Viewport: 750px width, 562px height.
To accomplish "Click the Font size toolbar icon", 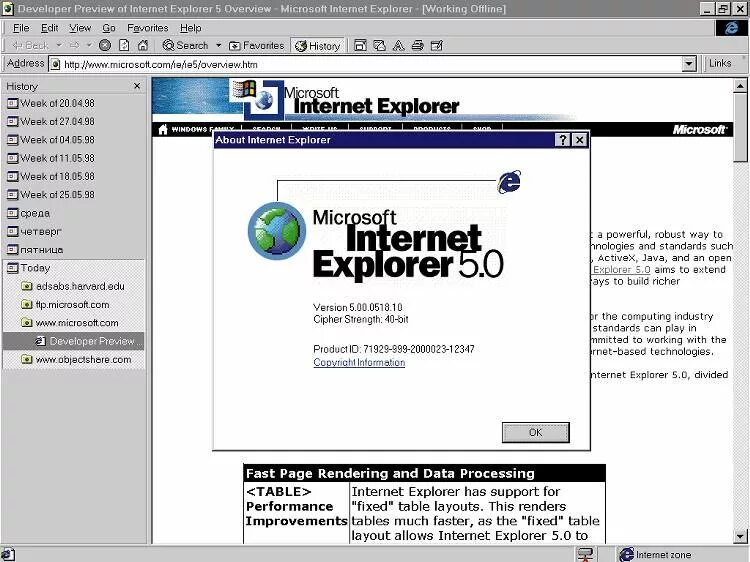I will tap(398, 45).
